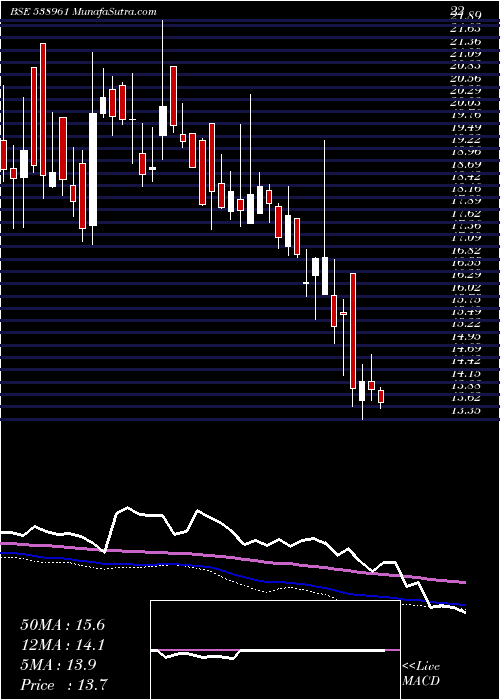
Task: Click the 16.02 price axis label
Action: pos(466,288)
